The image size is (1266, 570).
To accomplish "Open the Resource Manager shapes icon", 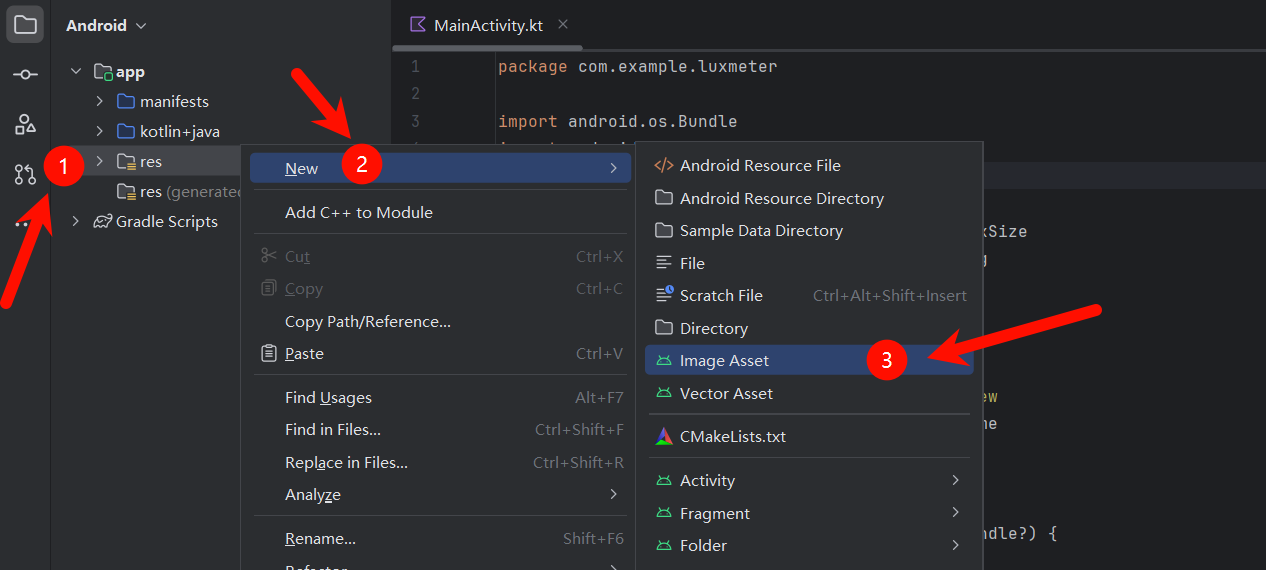I will tap(25, 124).
